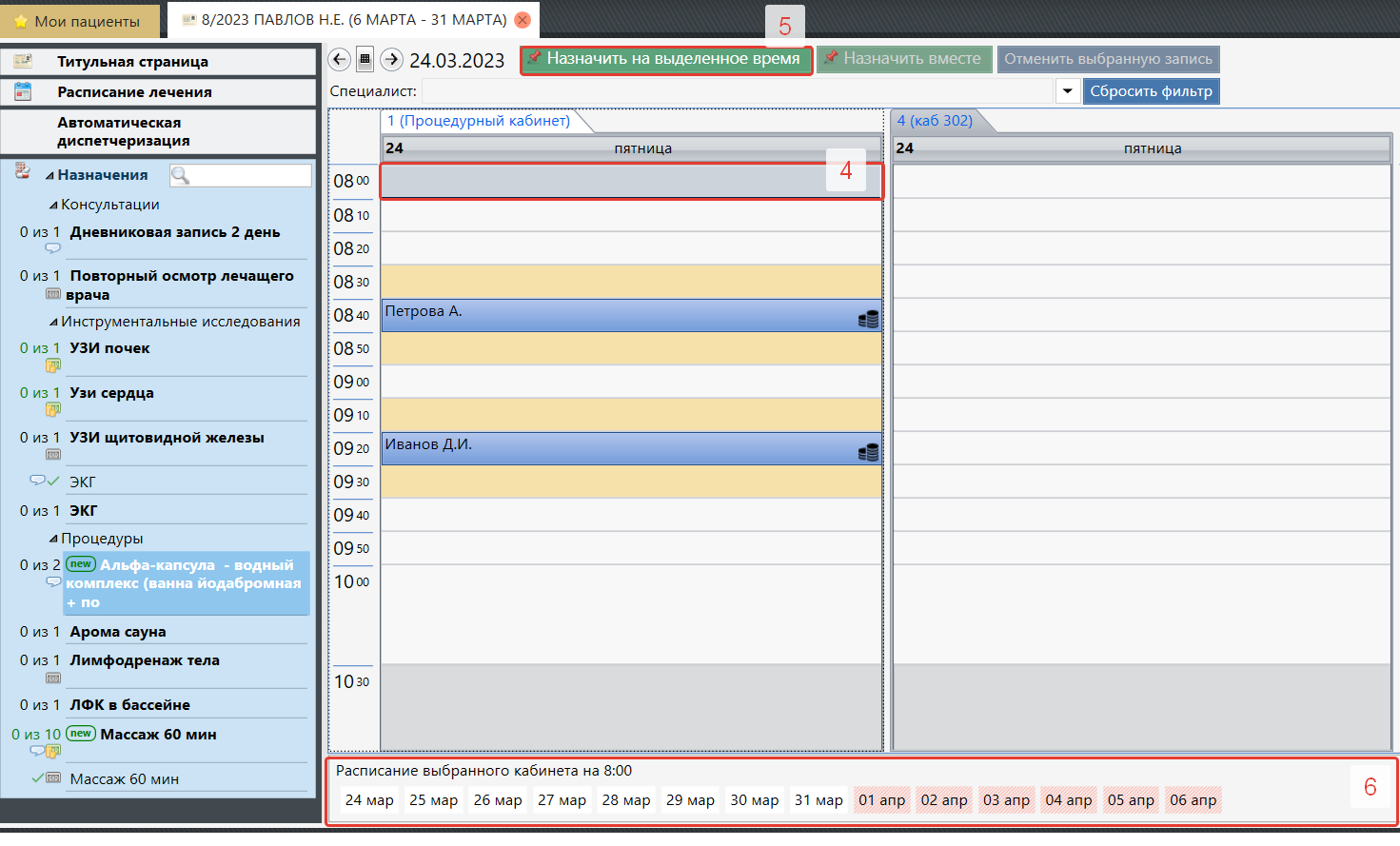The height and width of the screenshot is (846, 1400).
Task: Click the Назначения pills icon
Action: (x=23, y=171)
